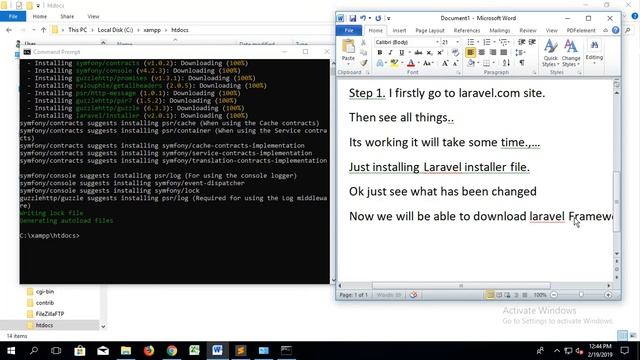Screen dimensions: 640x360
Task: Toggle Subscript formatting
Action: tap(429, 53)
